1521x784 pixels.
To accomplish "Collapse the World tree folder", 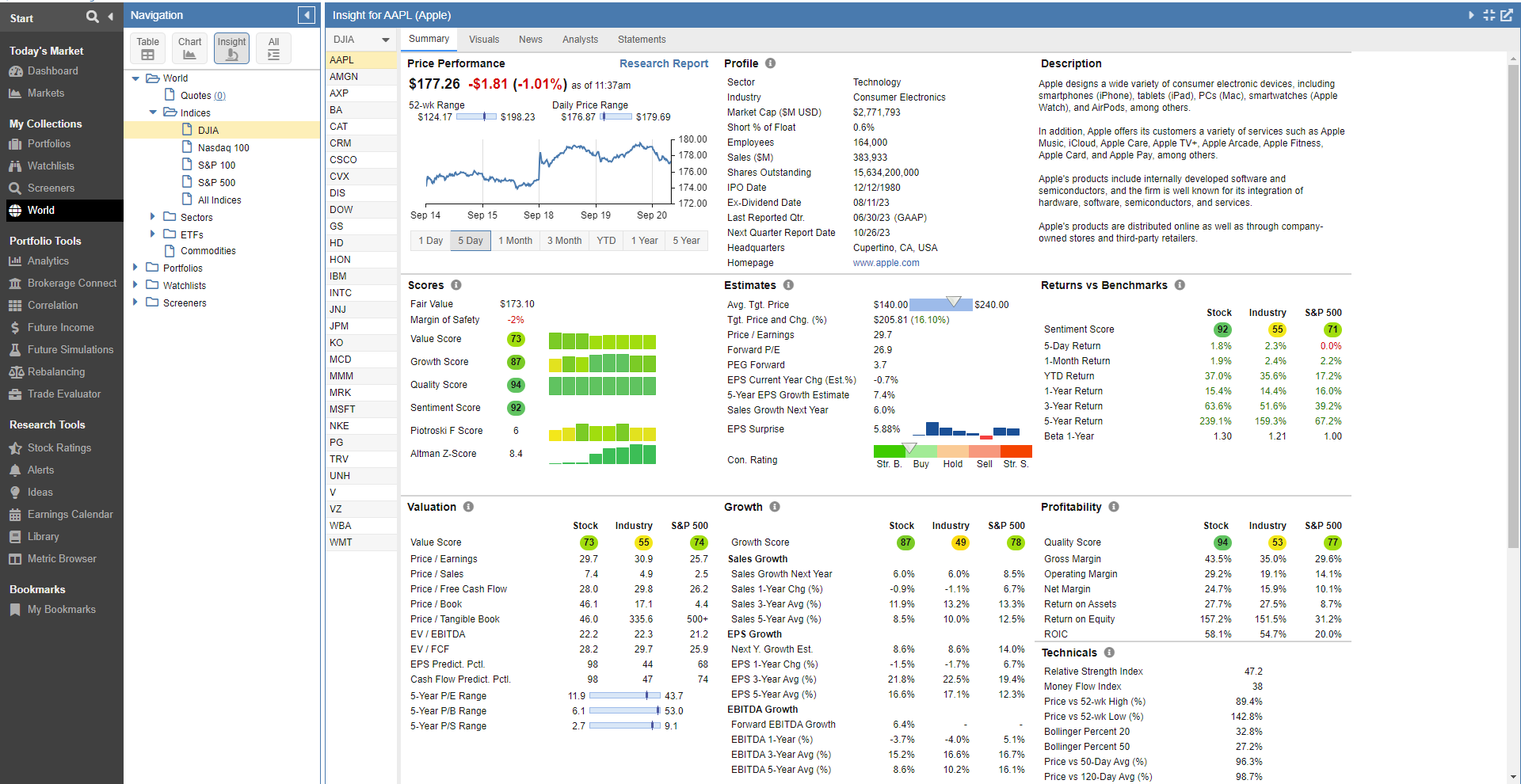I will [x=135, y=78].
